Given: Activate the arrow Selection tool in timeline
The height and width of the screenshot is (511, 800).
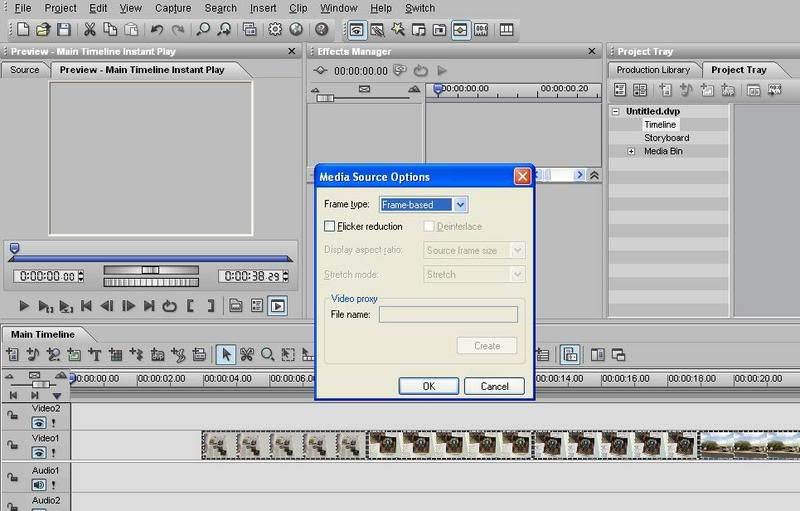Looking at the screenshot, I should click(x=226, y=354).
